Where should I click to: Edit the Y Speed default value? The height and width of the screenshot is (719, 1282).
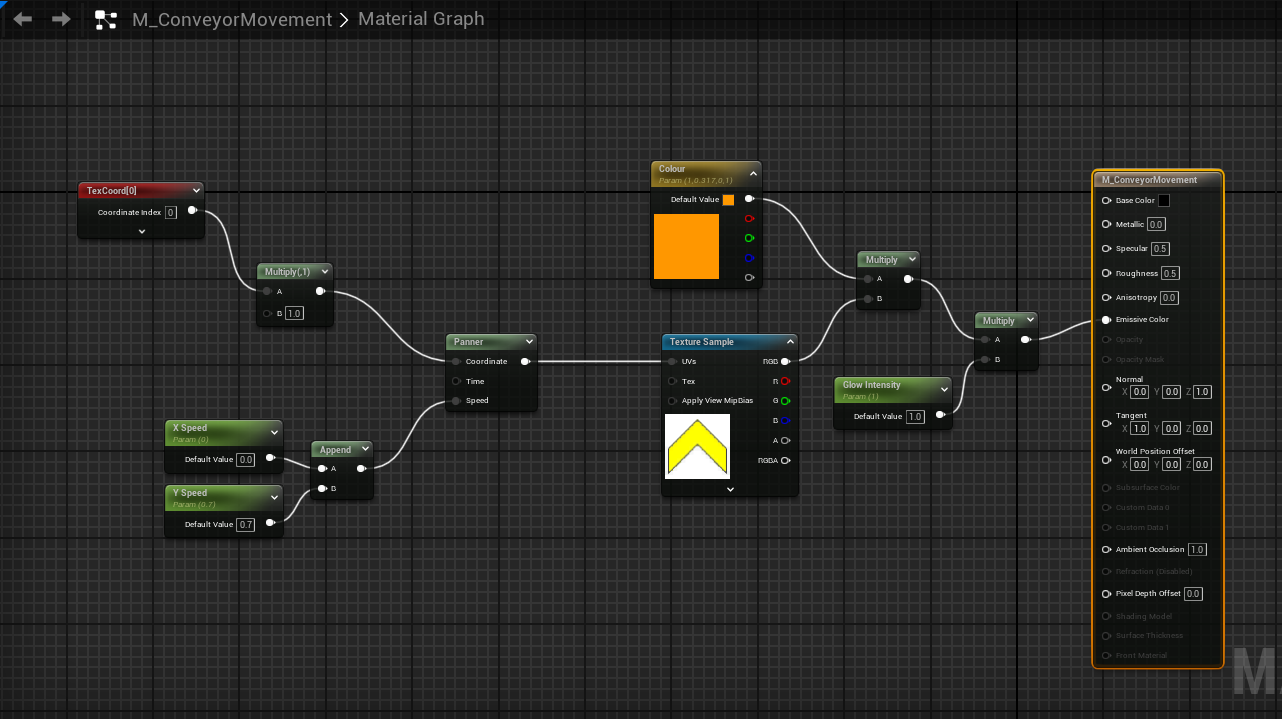246,524
